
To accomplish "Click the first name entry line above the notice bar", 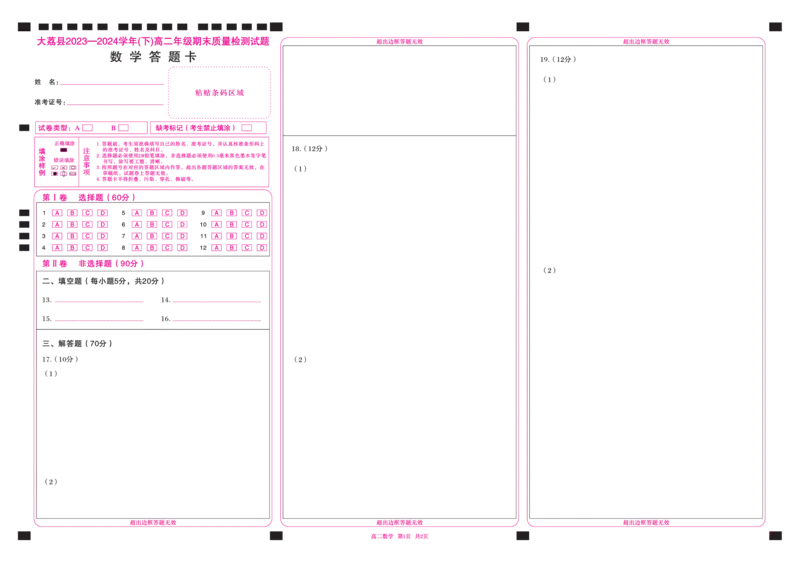I will click(110, 84).
